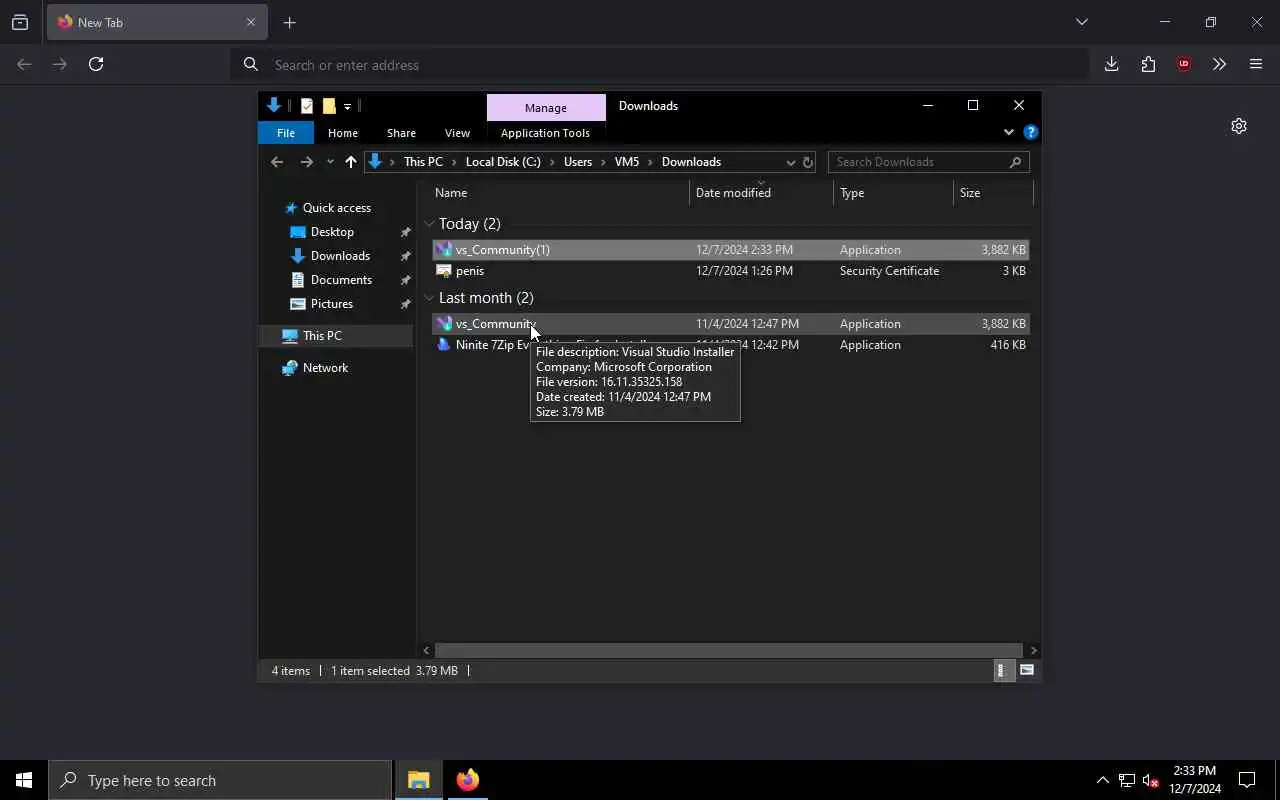
Task: Click the muted volume tray icon
Action: [x=1150, y=780]
